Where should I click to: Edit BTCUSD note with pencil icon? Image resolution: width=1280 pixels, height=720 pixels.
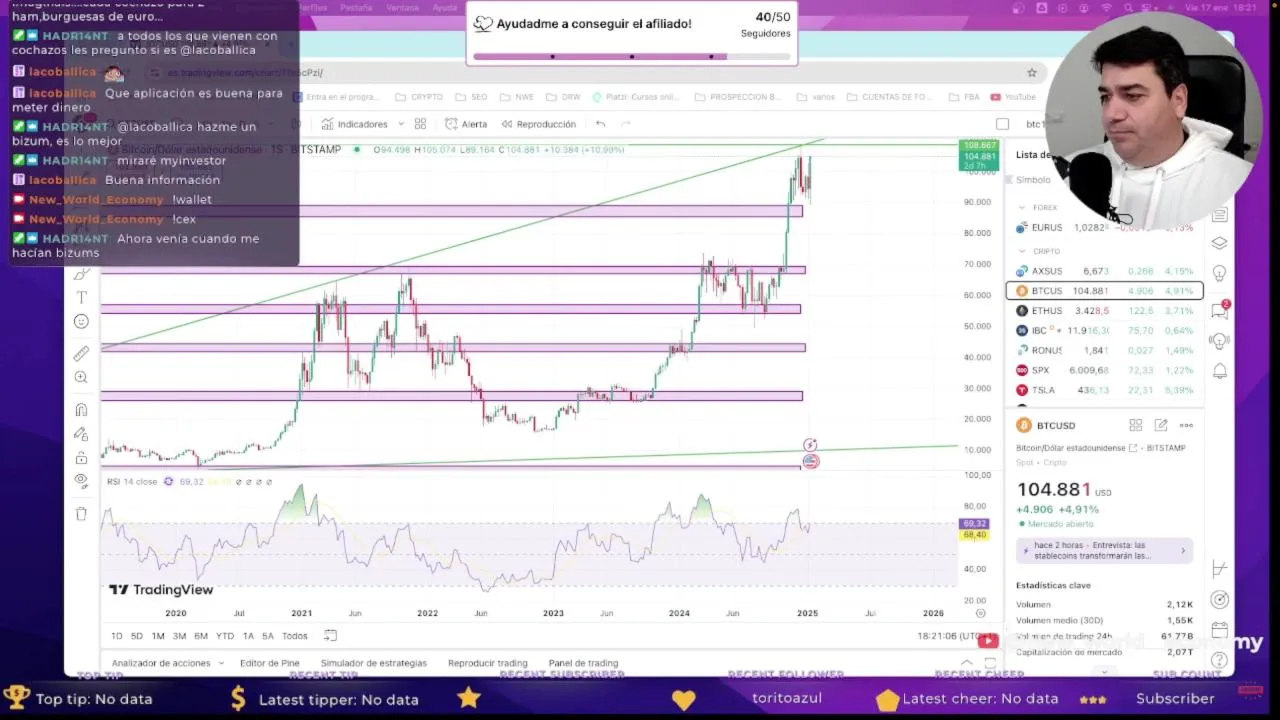1161,425
